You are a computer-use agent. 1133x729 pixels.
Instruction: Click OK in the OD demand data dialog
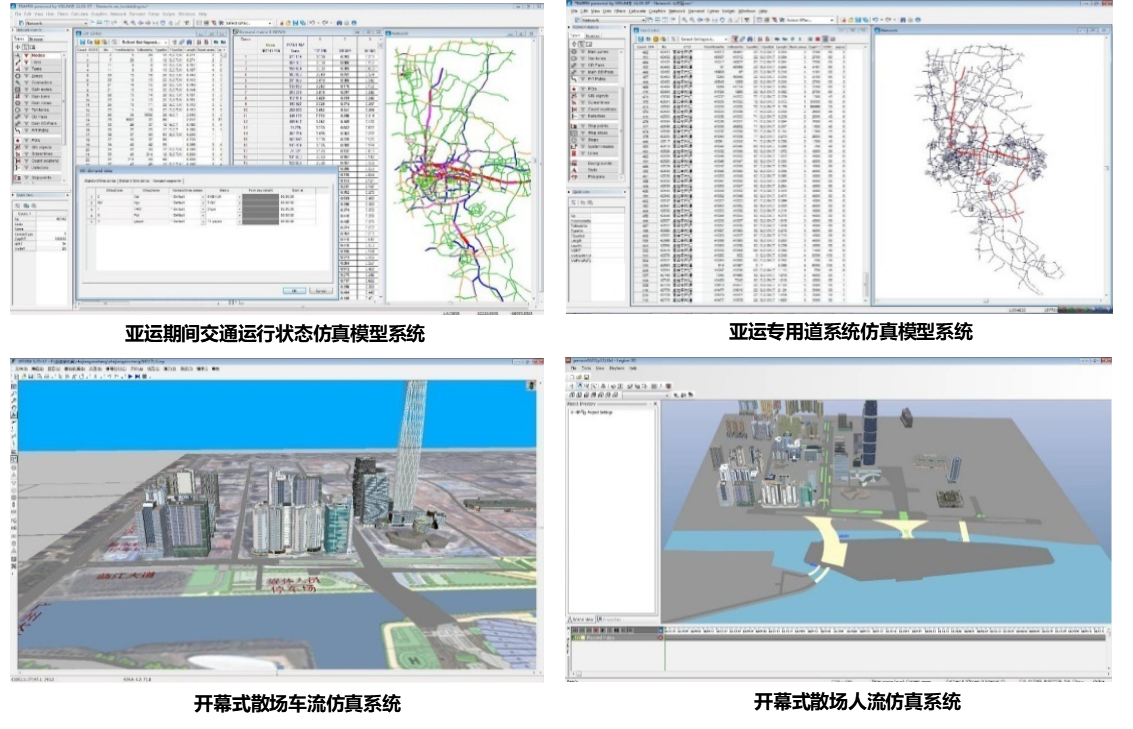(294, 290)
